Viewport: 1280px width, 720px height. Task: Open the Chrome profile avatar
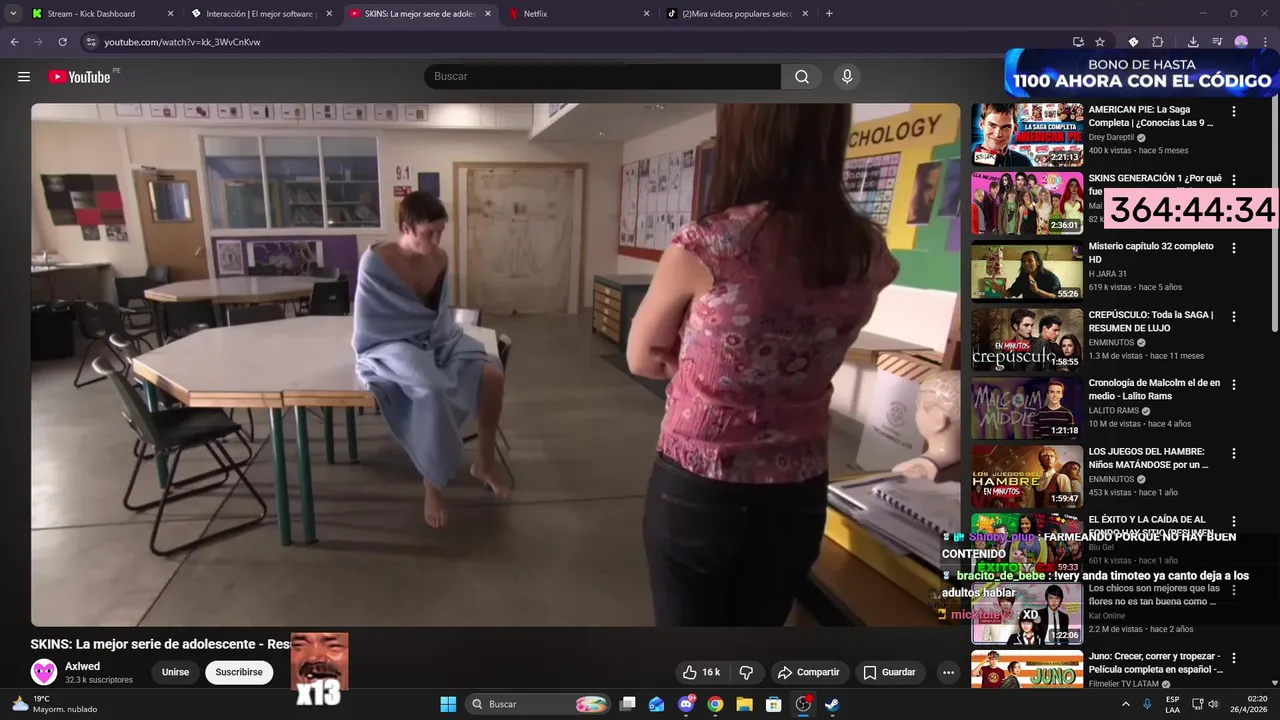(x=1241, y=42)
